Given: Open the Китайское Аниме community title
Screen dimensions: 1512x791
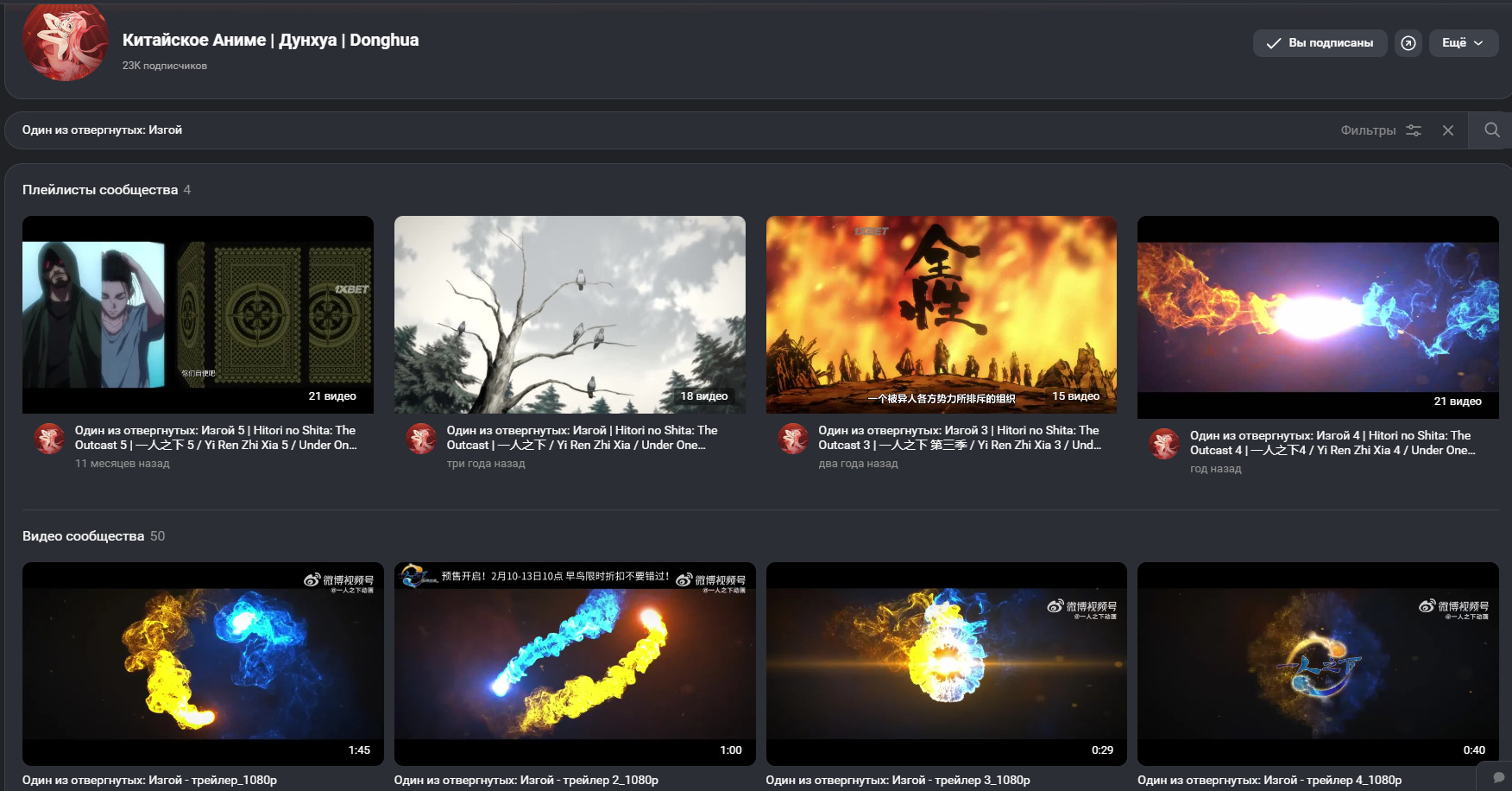Looking at the screenshot, I should (270, 40).
